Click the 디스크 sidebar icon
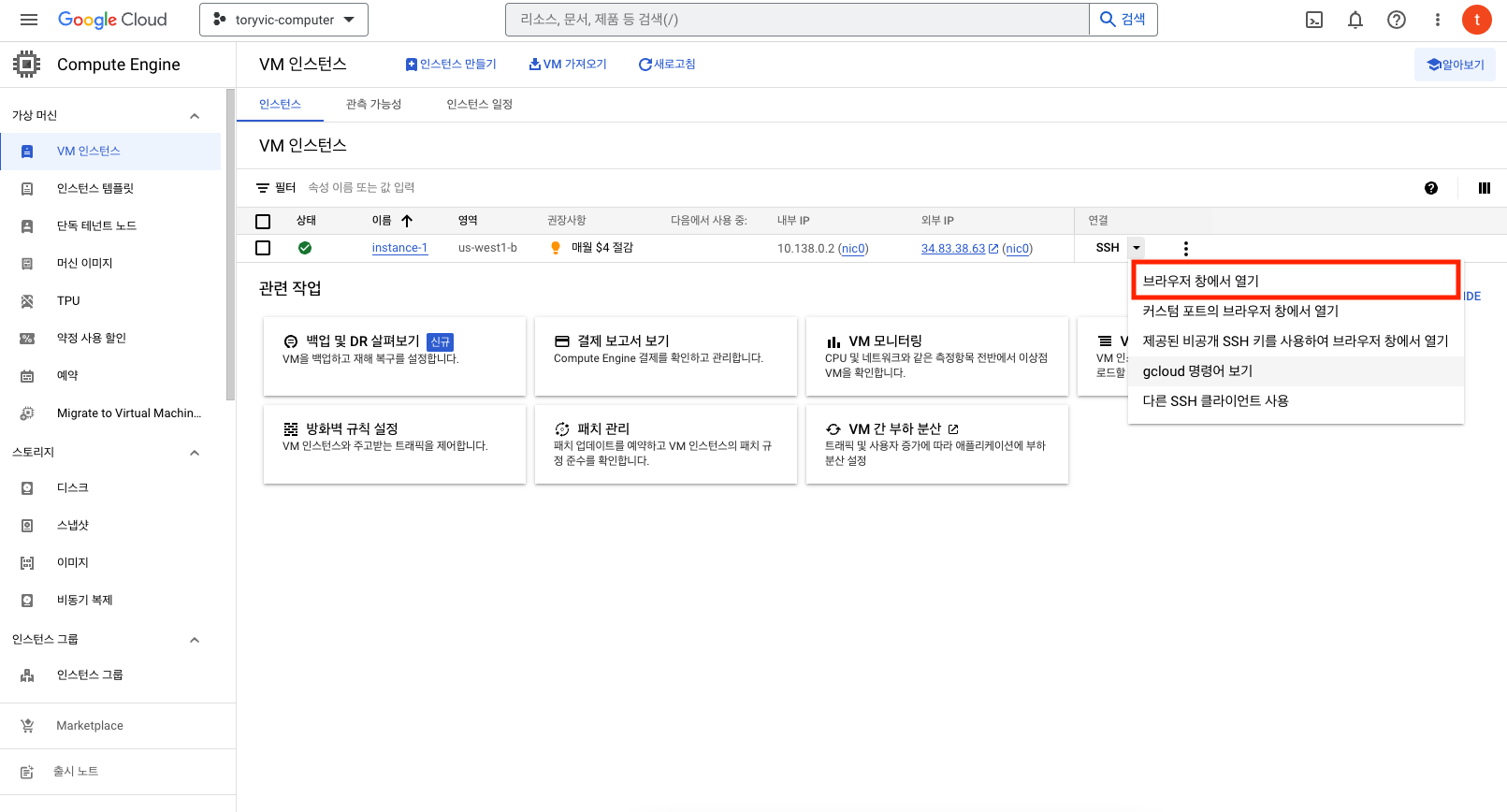Viewport: 1507px width, 812px height. 27,488
